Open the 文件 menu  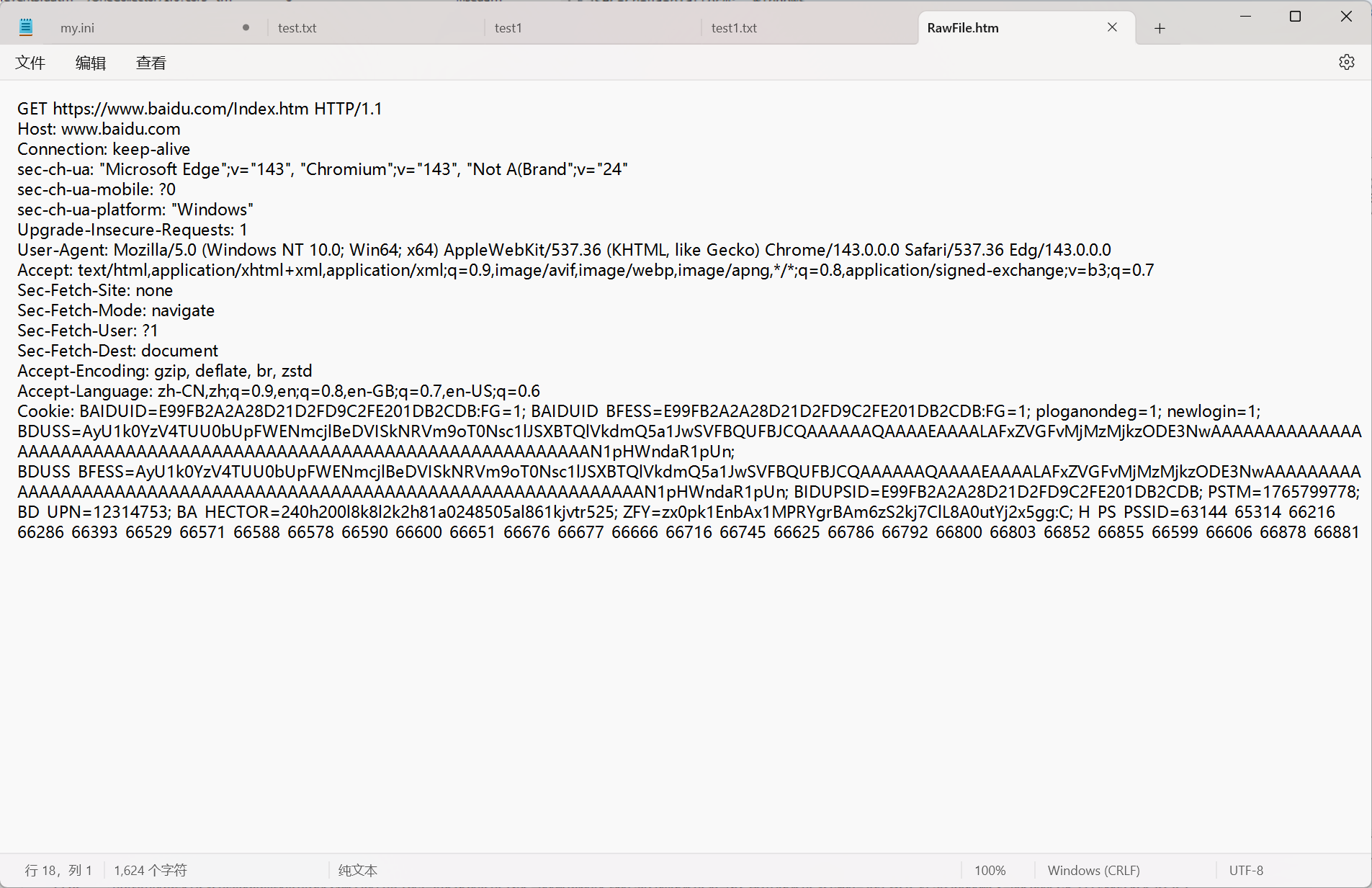30,63
